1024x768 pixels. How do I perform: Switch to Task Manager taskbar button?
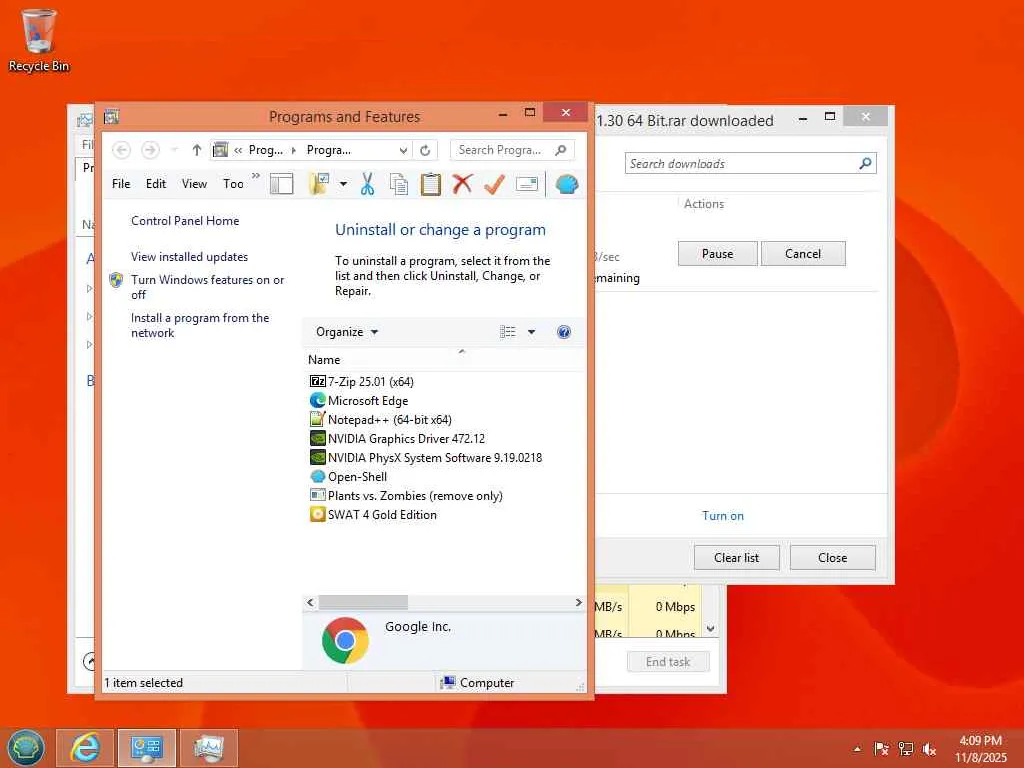(x=208, y=748)
